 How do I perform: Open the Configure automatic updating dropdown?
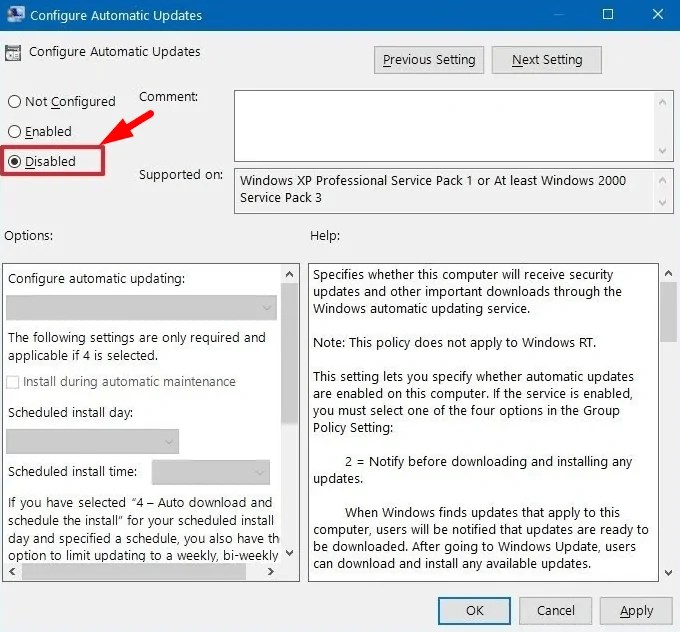tap(141, 308)
